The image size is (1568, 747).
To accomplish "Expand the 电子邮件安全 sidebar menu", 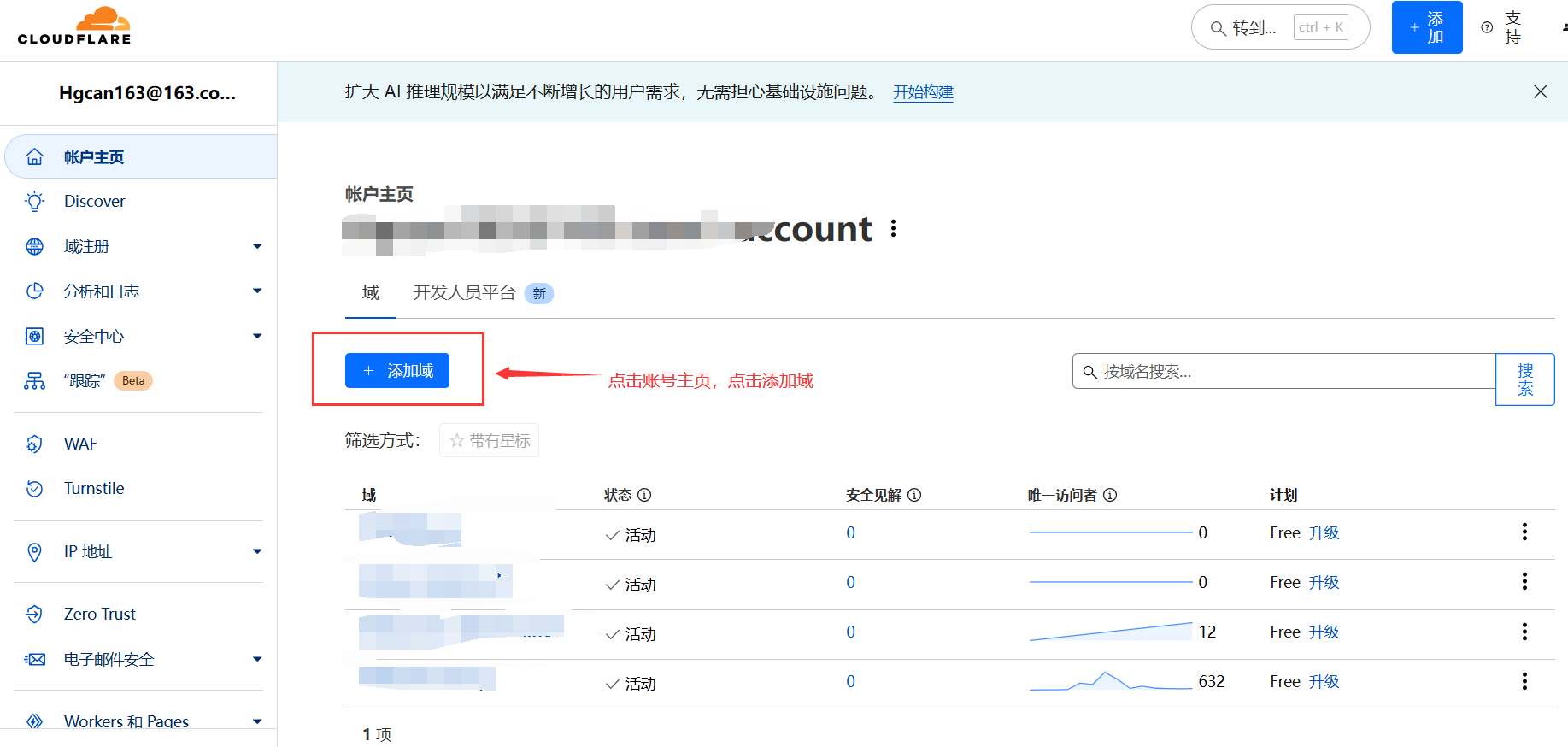I will [x=257, y=660].
